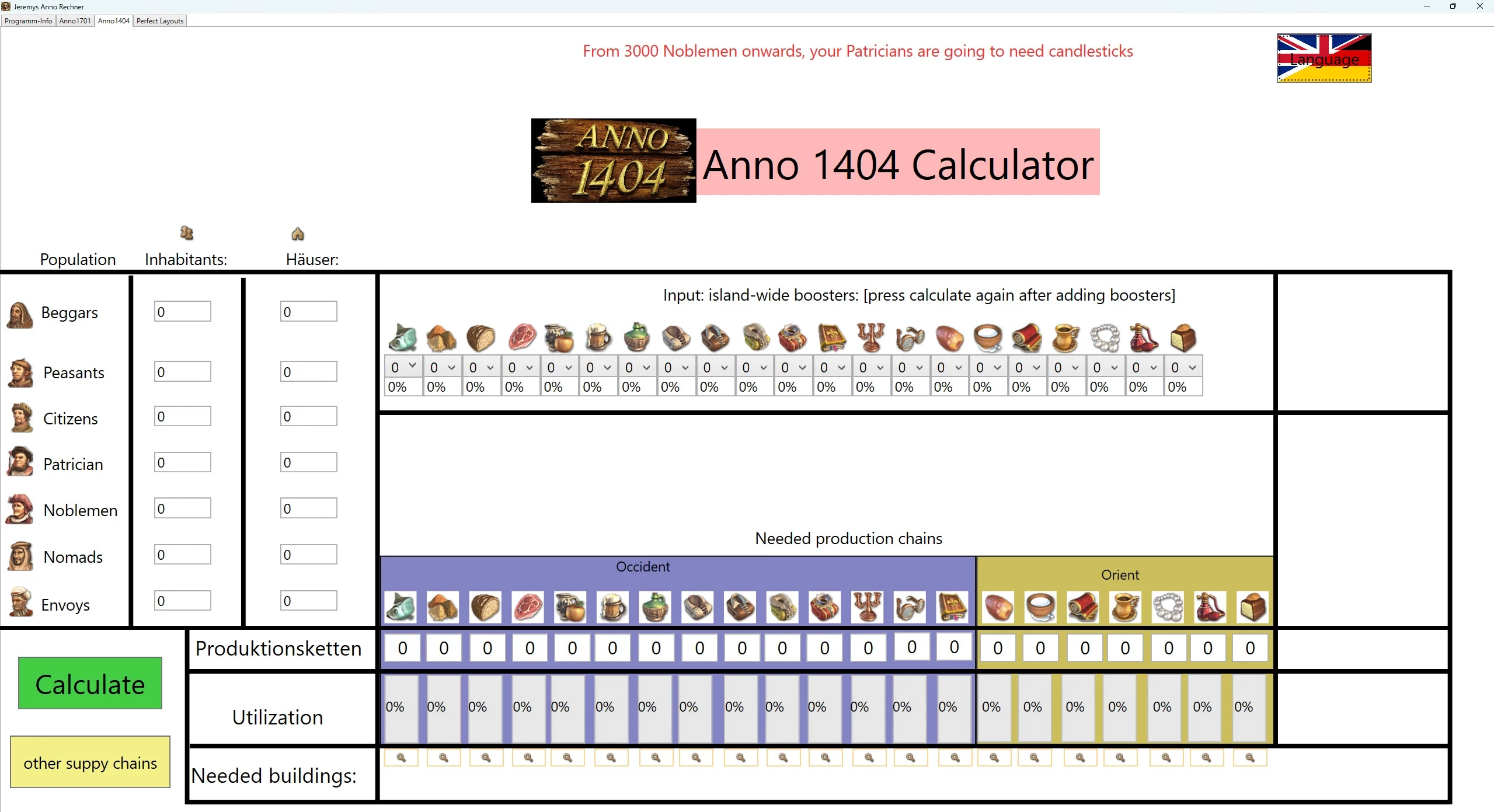Click the beer mug icon in the boosters row
The image size is (1494, 812).
(598, 337)
